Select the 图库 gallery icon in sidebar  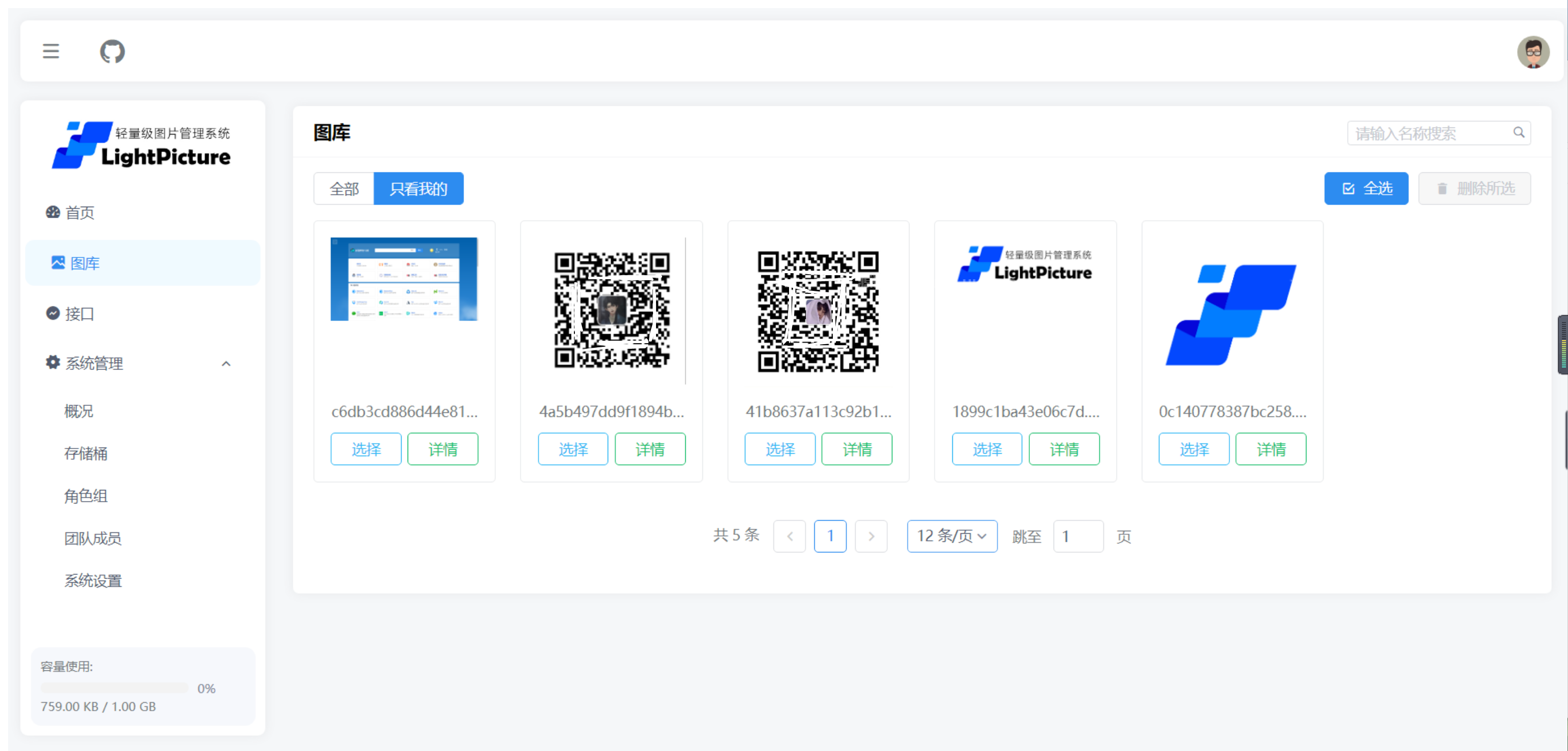pos(58,263)
